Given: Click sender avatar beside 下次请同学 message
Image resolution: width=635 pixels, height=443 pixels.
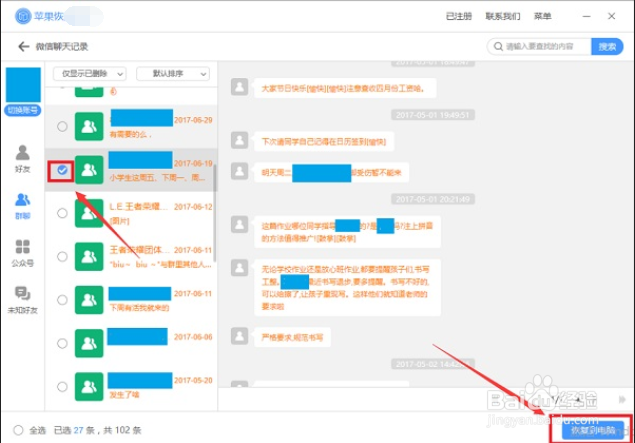Looking at the screenshot, I should pos(239,140).
